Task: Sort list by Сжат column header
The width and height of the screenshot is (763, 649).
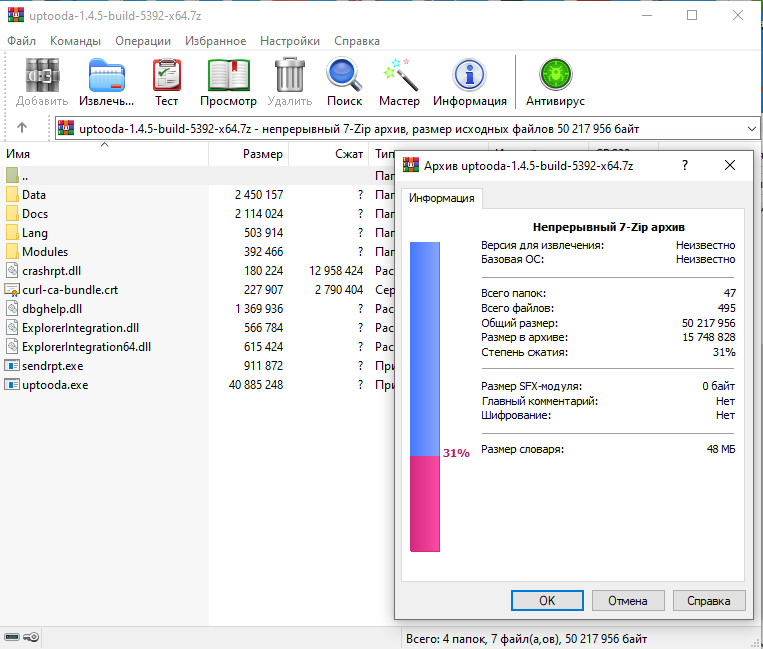Action: [x=328, y=154]
